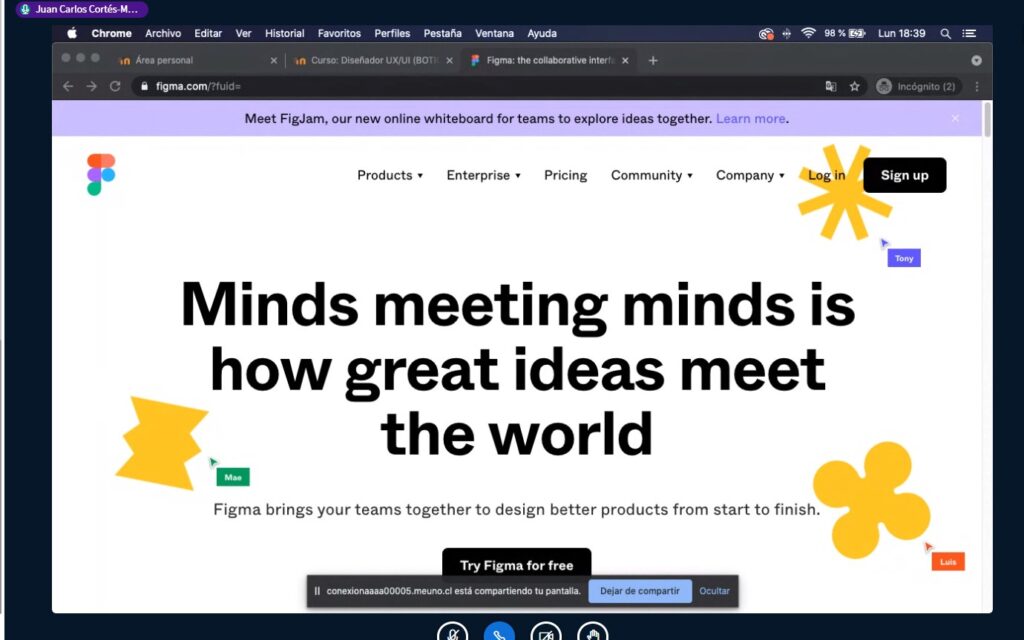This screenshot has height=640, width=1024.
Task: Click the browser forward arrow
Action: point(91,86)
